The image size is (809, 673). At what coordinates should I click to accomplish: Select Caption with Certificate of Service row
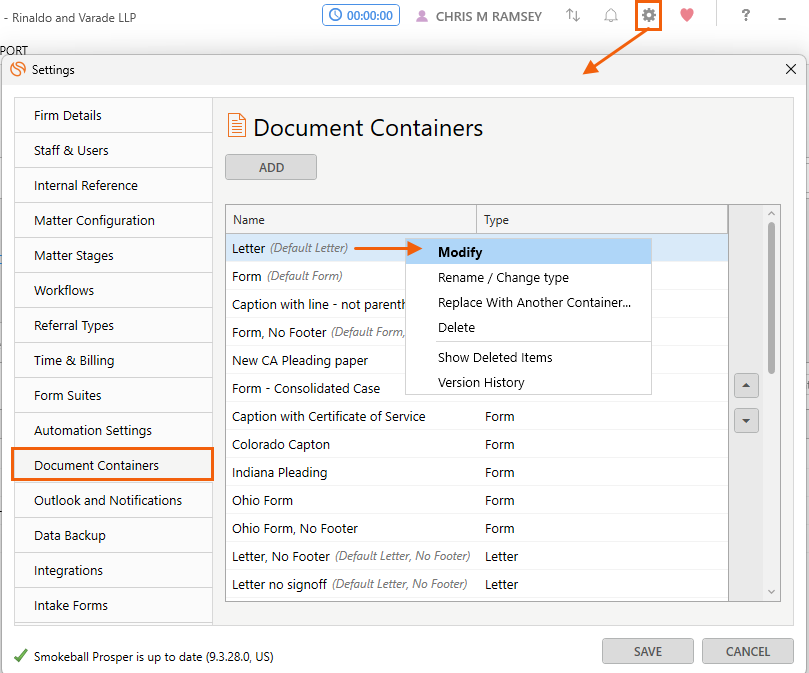click(477, 416)
